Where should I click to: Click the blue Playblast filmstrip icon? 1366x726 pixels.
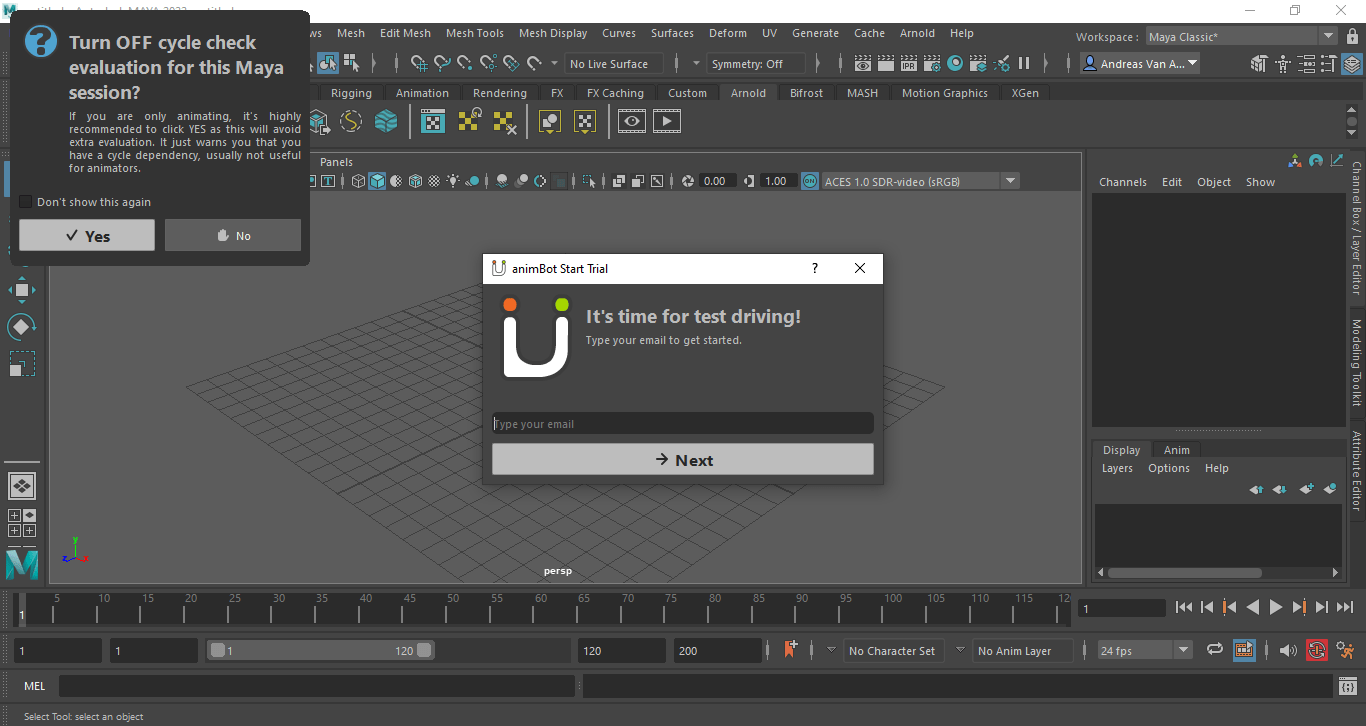tap(1244, 650)
